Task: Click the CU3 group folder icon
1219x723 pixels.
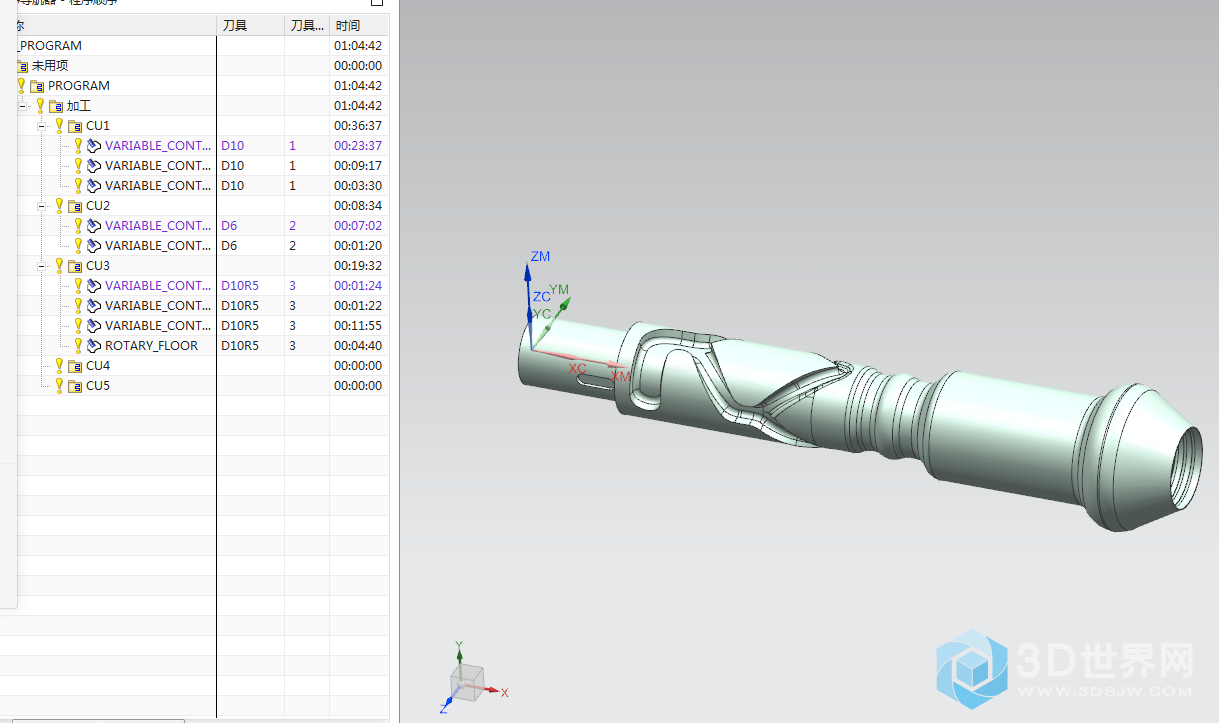Action: pos(75,266)
